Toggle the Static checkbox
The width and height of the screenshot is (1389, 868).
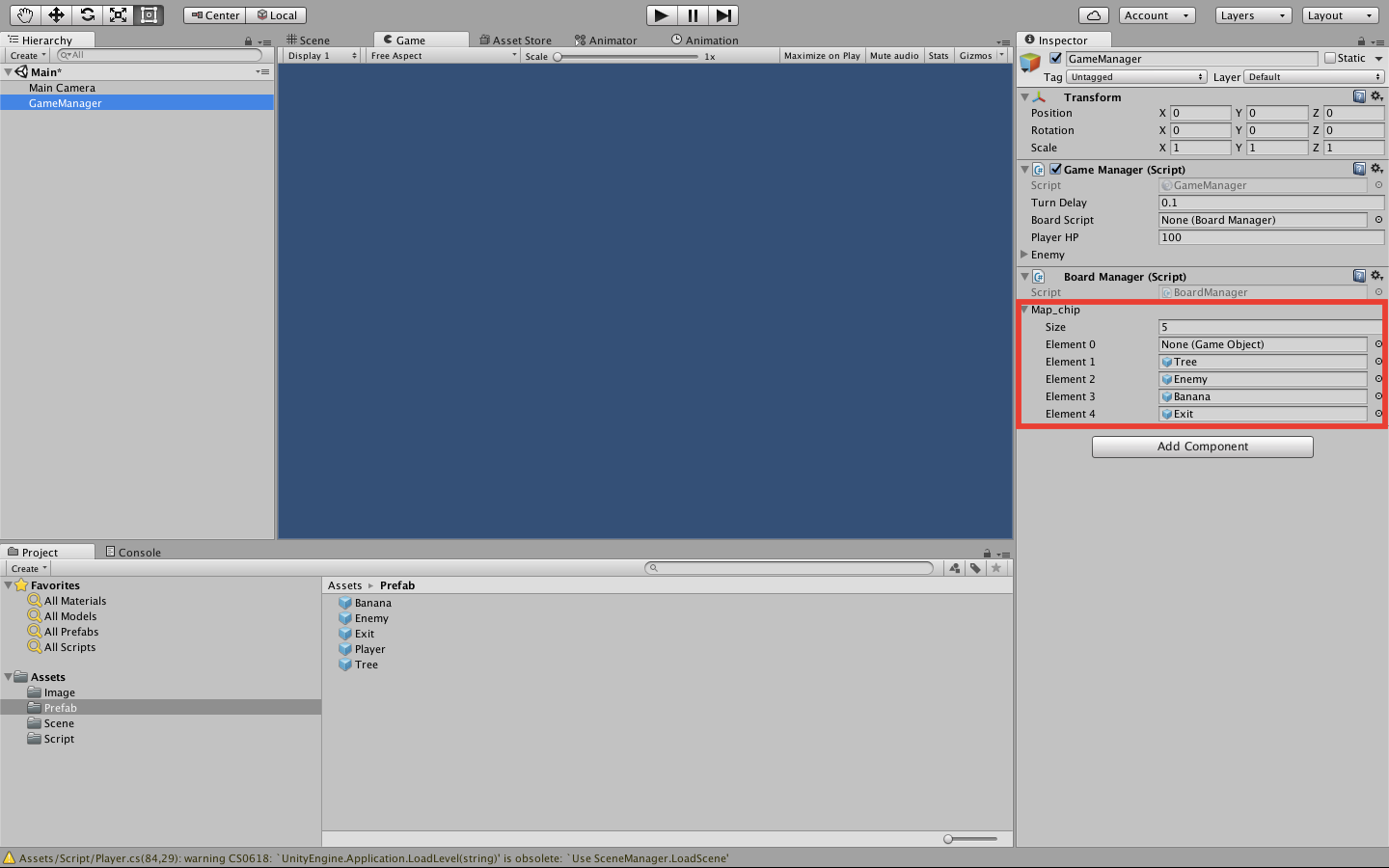[x=1330, y=58]
